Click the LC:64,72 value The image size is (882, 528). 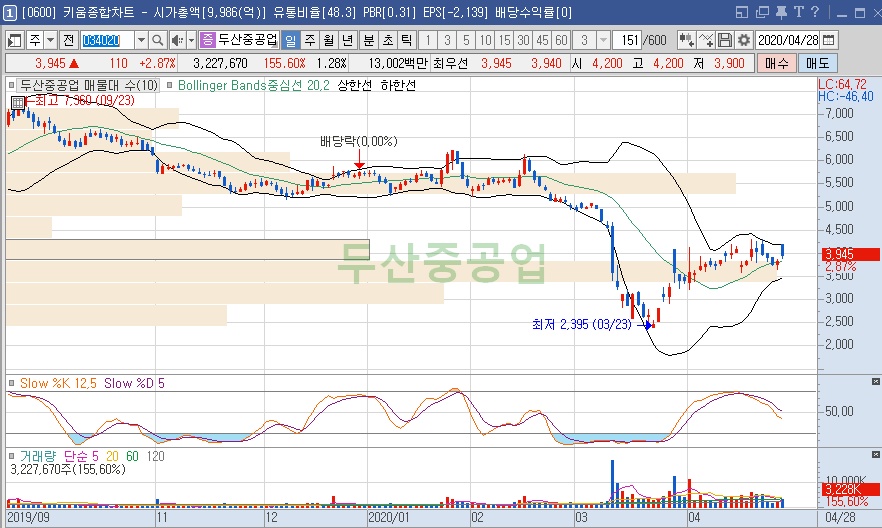point(842,84)
